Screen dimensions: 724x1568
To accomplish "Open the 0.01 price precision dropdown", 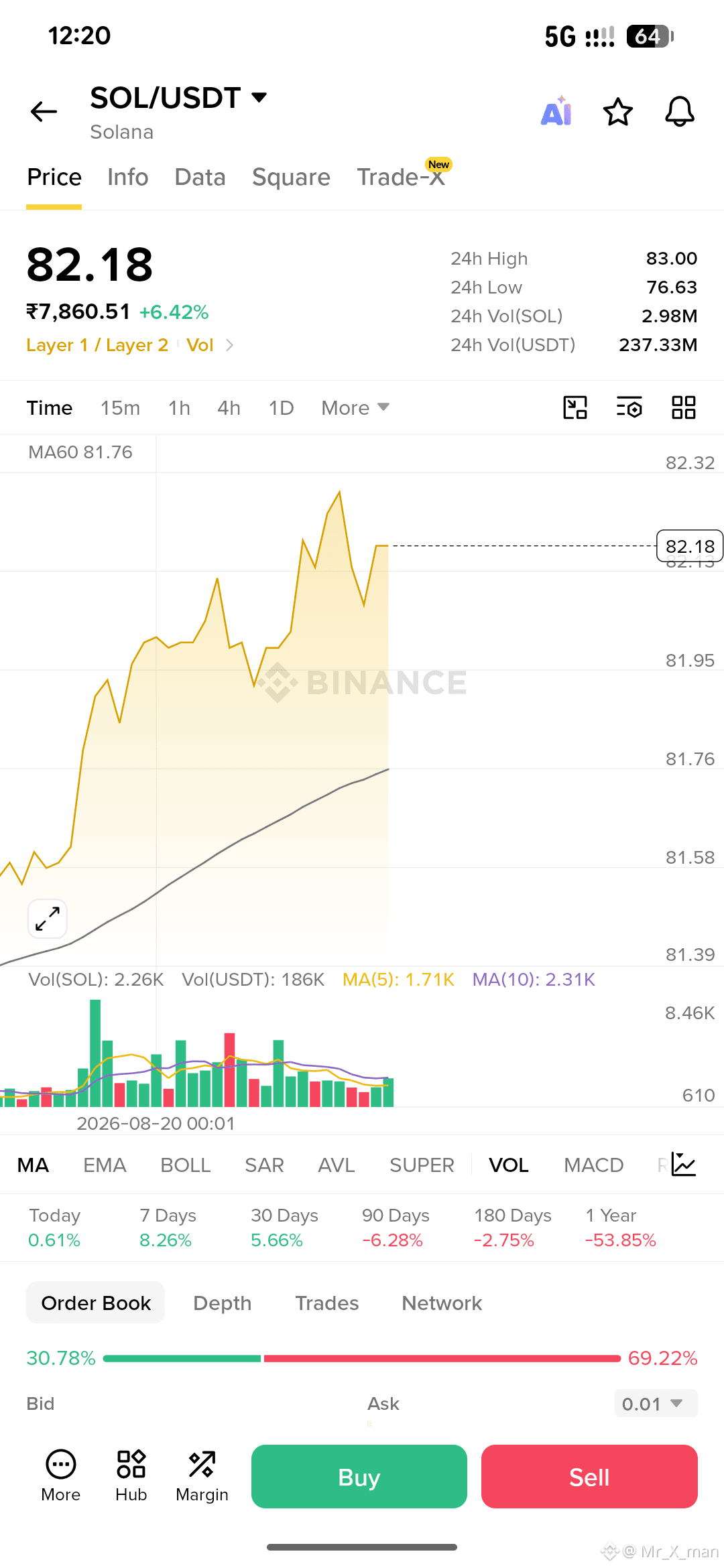I will click(656, 1403).
